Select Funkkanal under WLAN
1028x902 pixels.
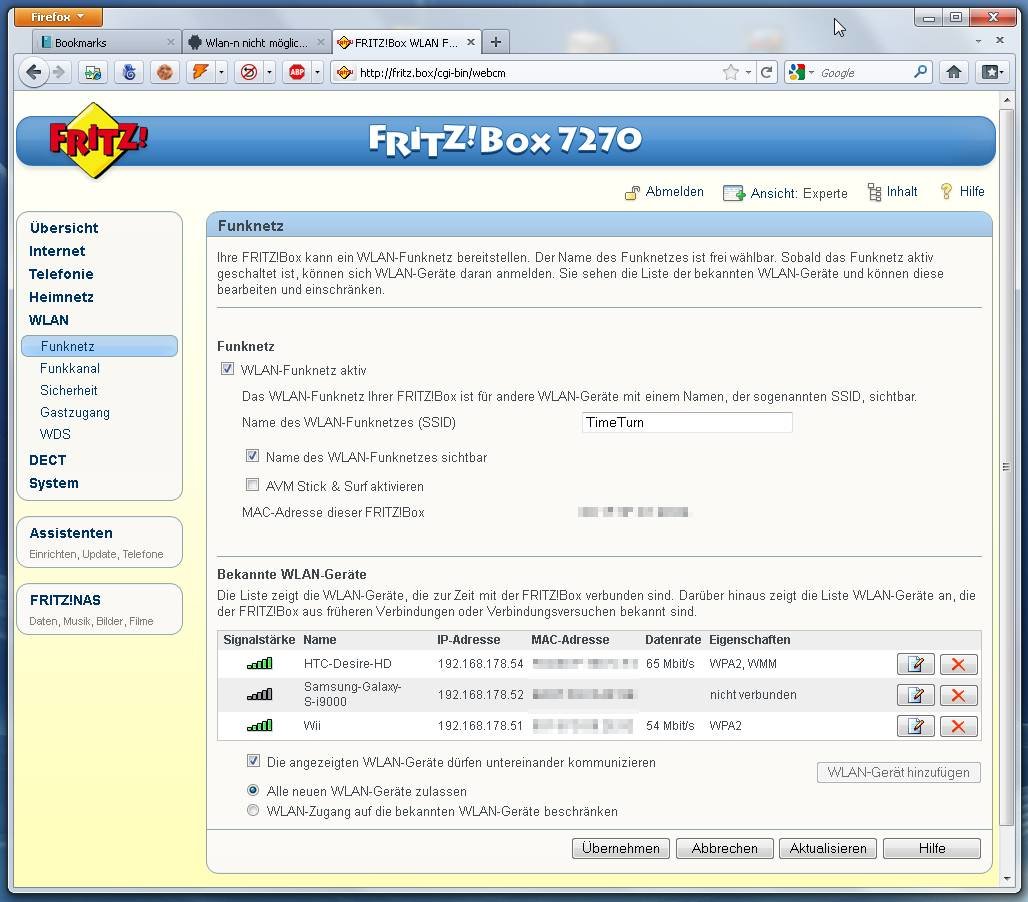69,368
